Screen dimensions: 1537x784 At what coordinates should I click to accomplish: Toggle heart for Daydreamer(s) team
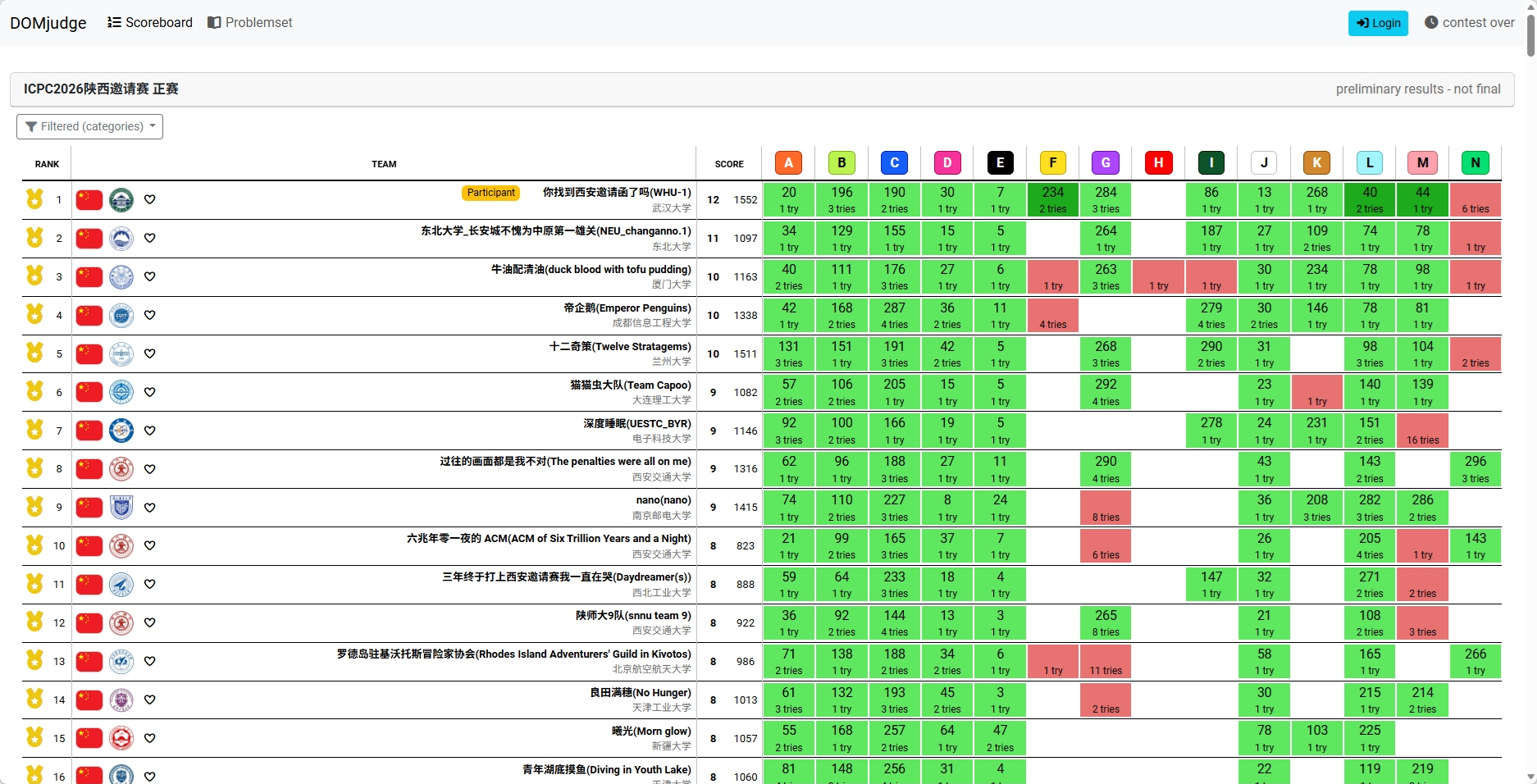point(149,584)
